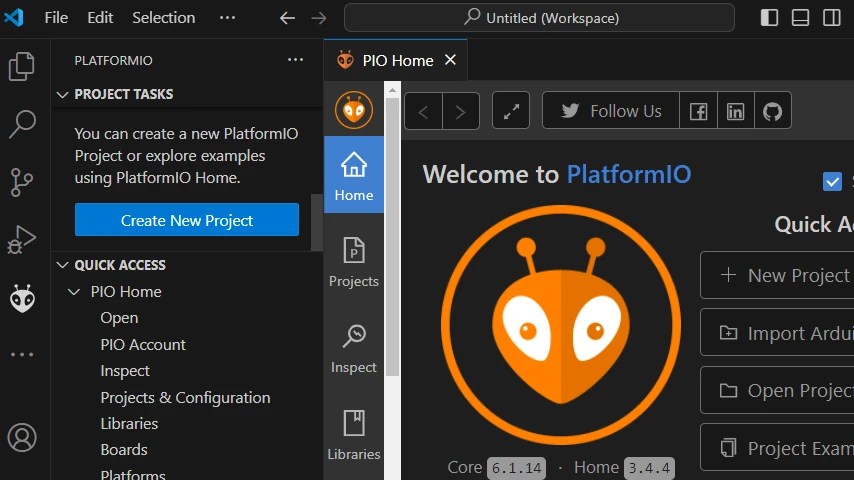Select PlatformIO alien icon in activity bar

22,298
